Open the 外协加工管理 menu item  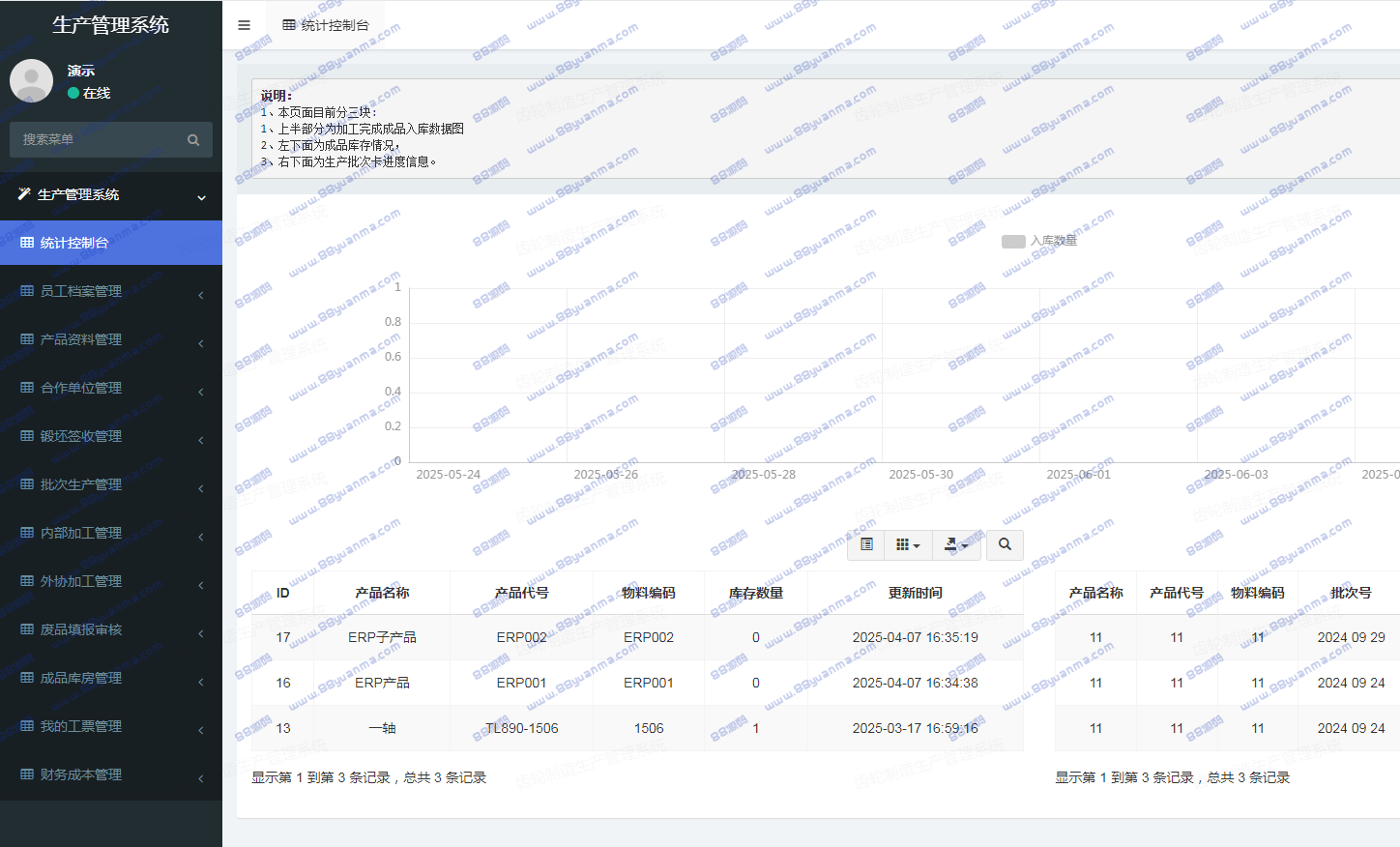pyautogui.click(x=111, y=581)
